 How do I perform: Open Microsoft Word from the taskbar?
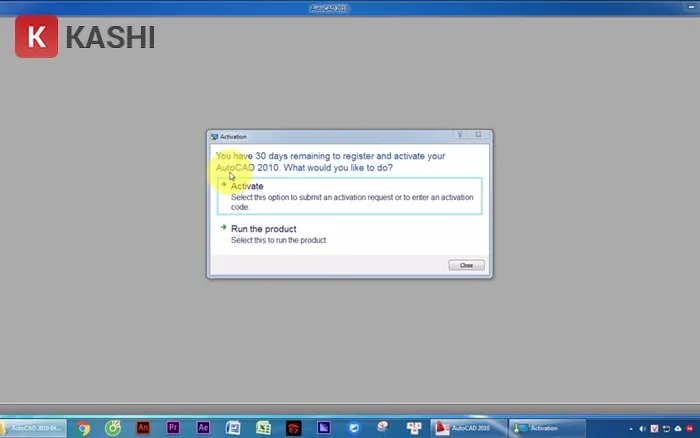[233, 428]
